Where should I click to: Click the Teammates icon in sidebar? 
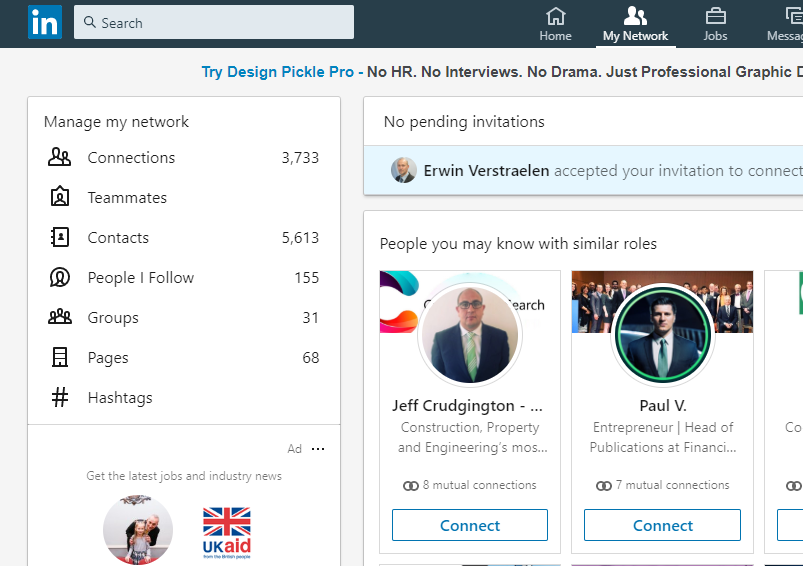(x=60, y=197)
